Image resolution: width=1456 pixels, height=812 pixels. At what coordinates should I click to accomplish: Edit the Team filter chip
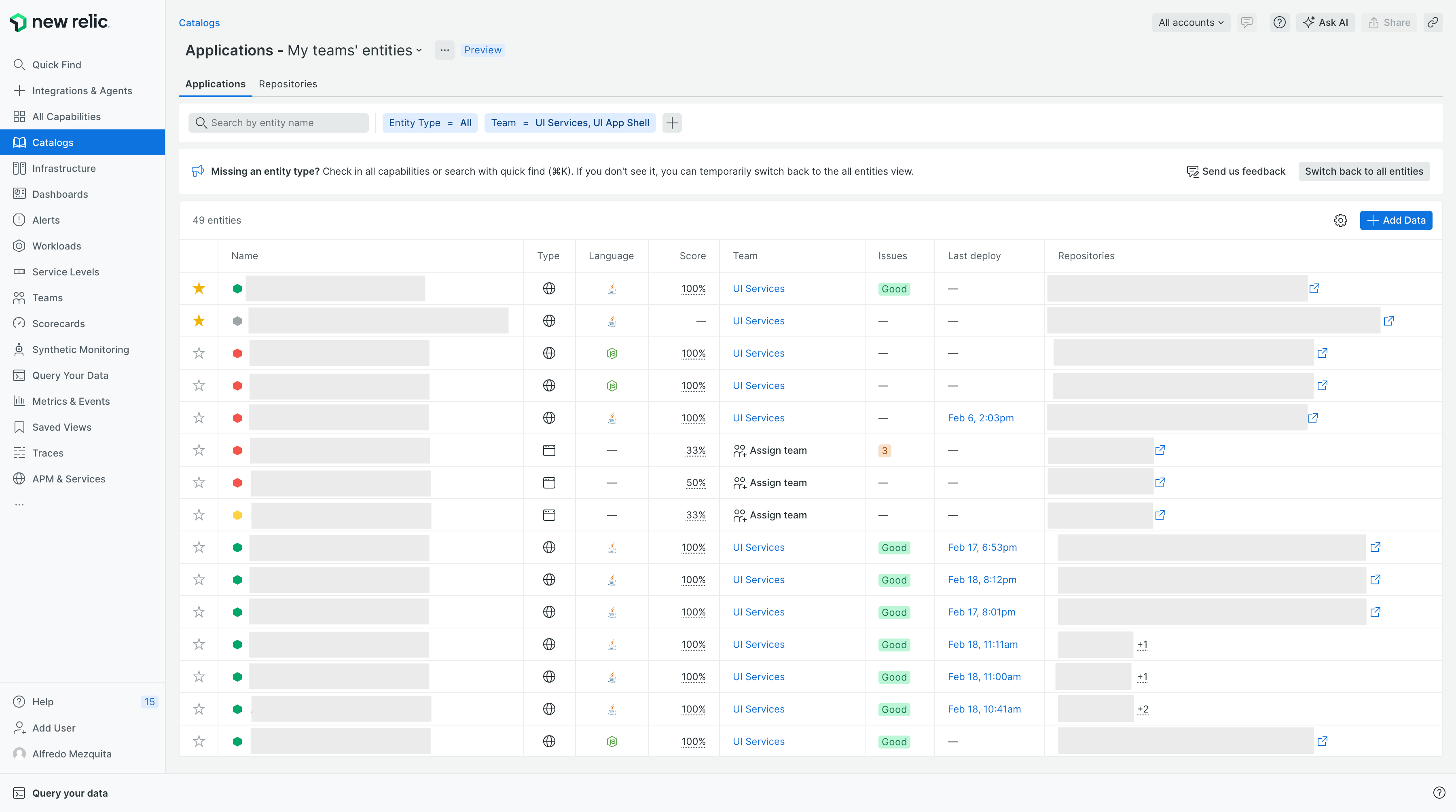coord(570,123)
